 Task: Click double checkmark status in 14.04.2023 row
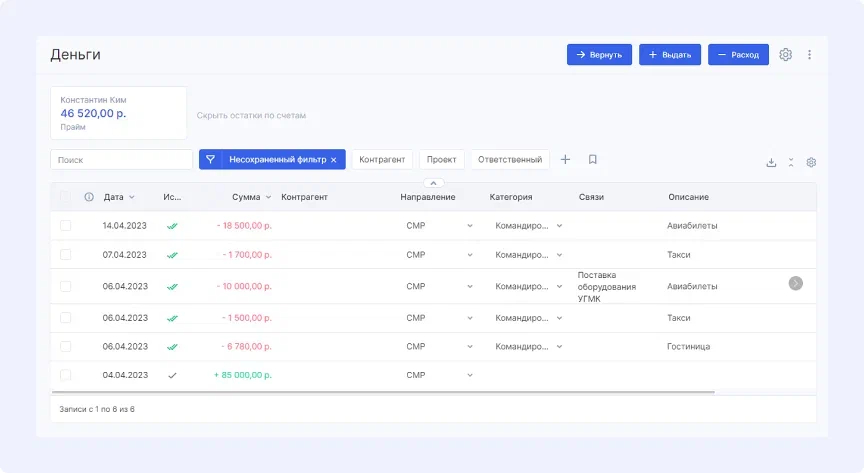tap(172, 226)
